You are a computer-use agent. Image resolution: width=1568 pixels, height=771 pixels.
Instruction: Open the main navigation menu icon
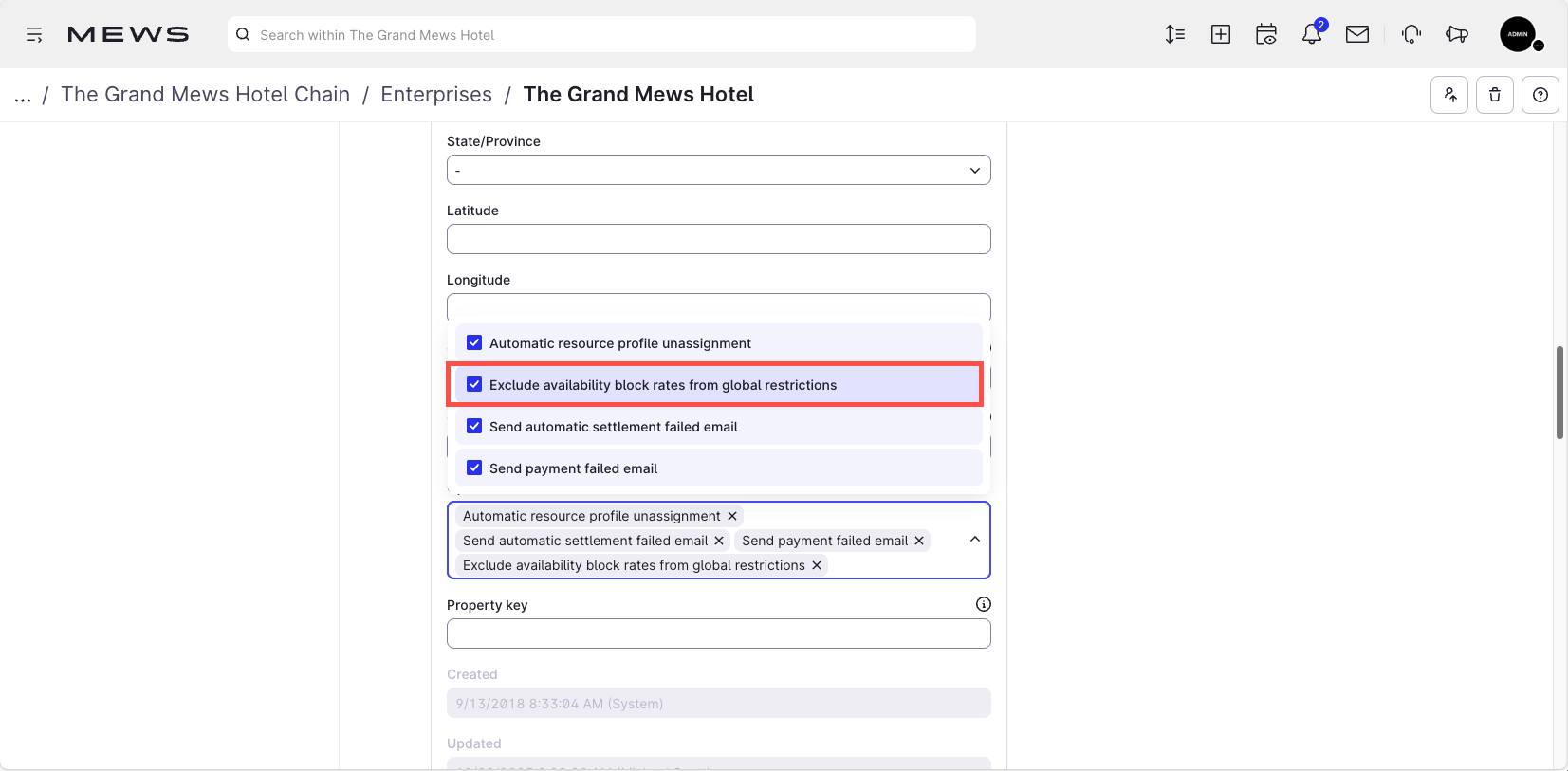34,35
